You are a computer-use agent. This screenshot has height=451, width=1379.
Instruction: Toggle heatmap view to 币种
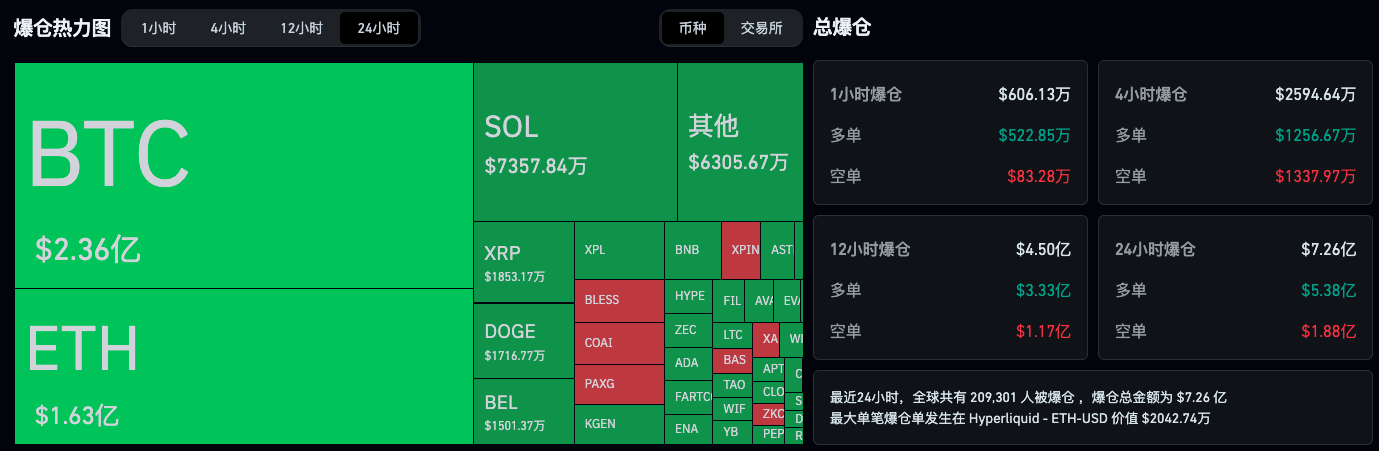(x=692, y=28)
